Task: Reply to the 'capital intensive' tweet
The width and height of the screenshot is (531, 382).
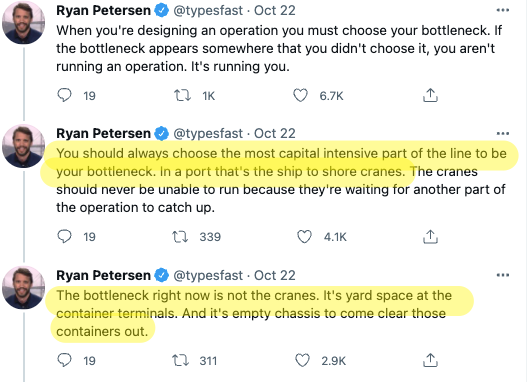Action: point(64,236)
